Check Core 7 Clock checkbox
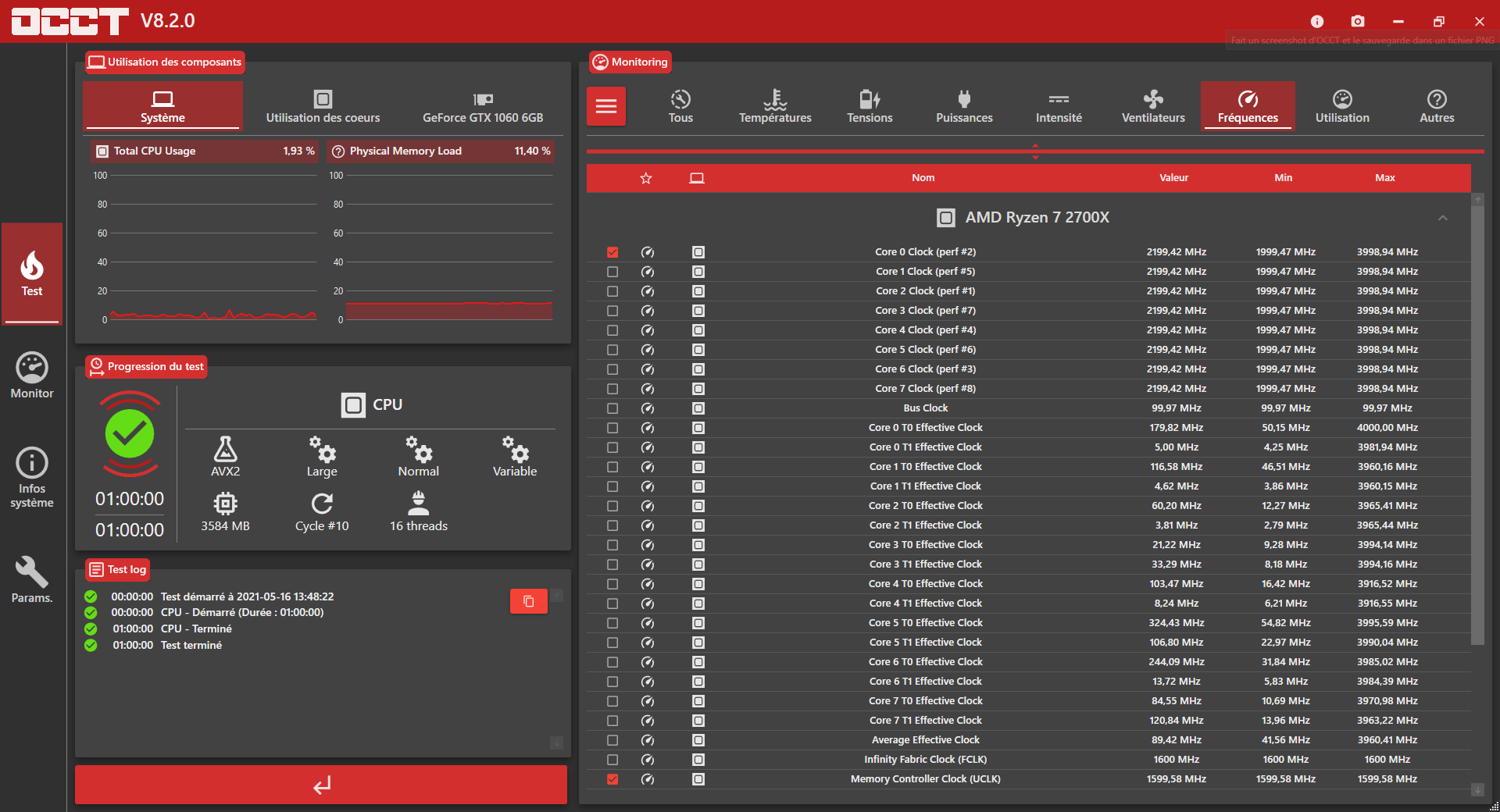Viewport: 1500px width, 812px height. [x=612, y=389]
